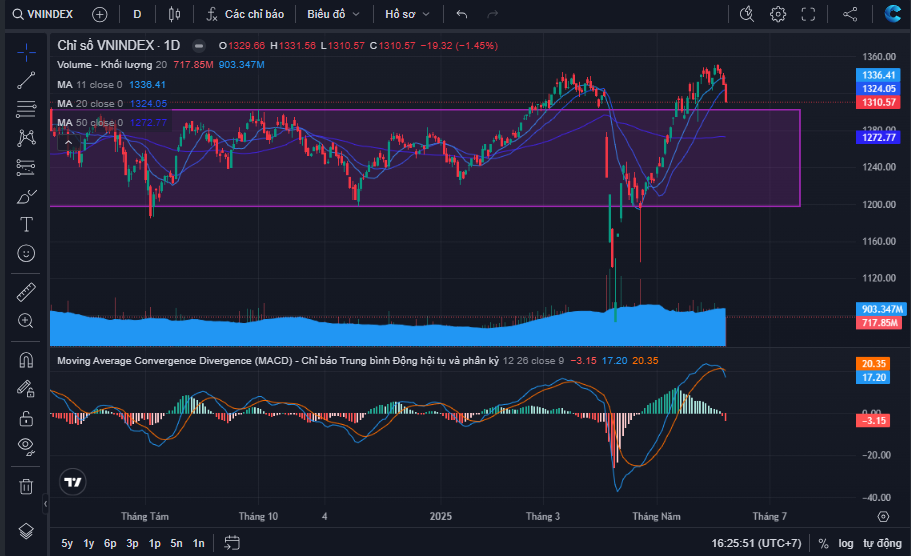
Task: Click the 20.35 MACD signal label
Action: [873, 364]
